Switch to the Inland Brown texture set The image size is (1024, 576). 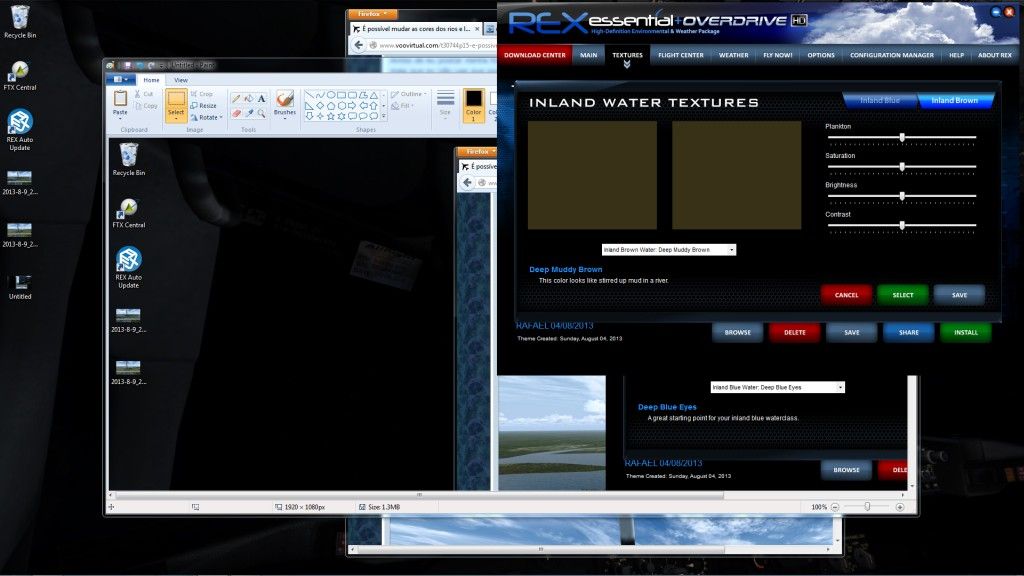955,101
